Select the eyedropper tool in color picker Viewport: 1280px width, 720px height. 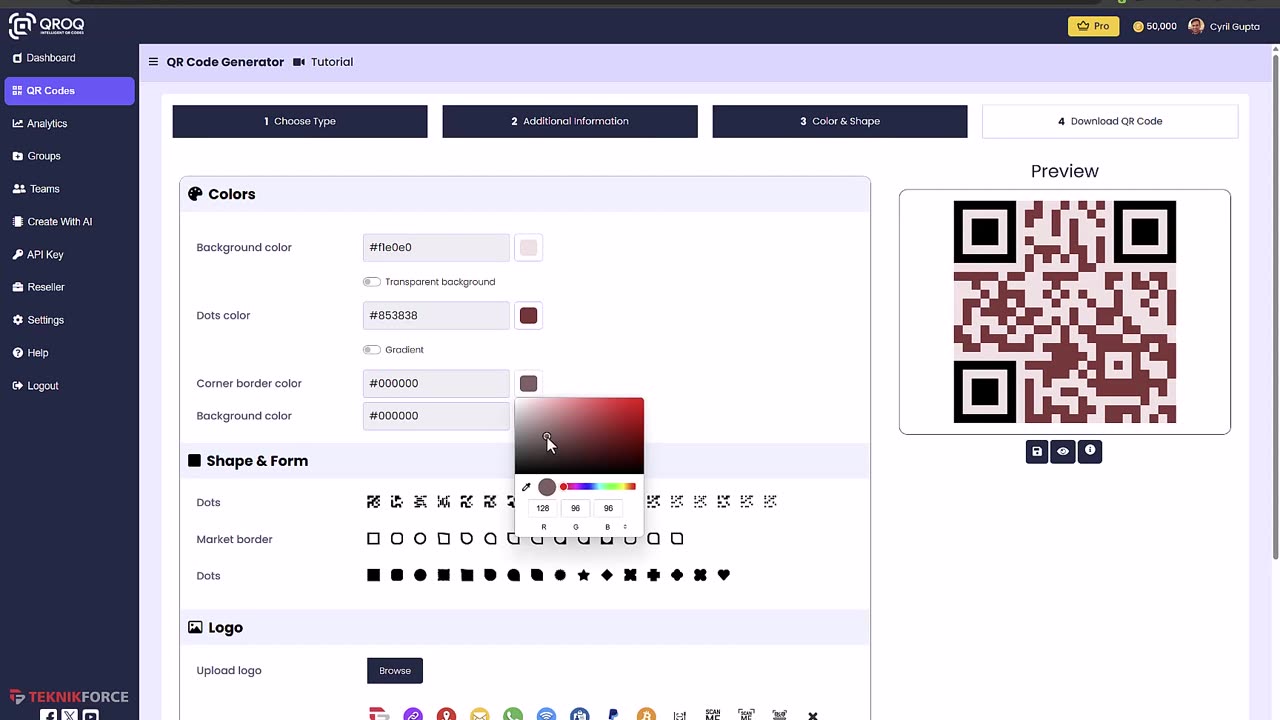pos(526,487)
